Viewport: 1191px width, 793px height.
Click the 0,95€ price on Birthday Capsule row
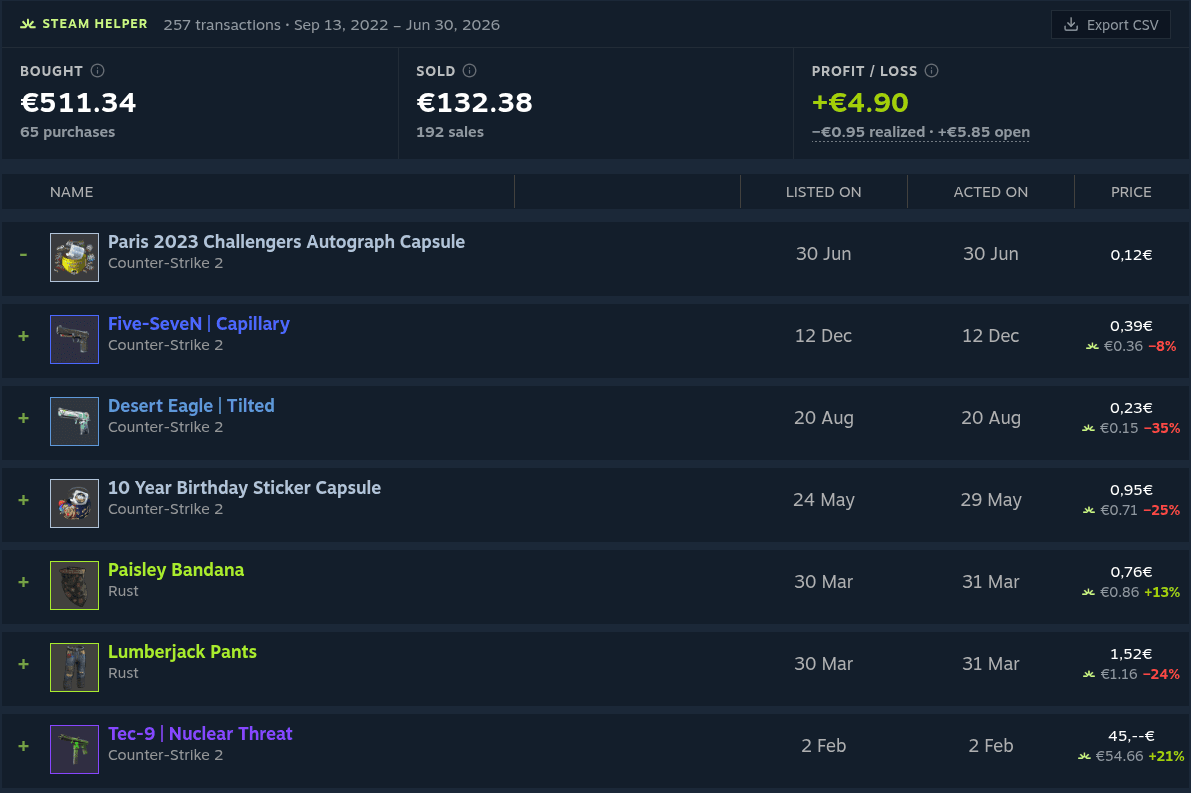point(1131,490)
